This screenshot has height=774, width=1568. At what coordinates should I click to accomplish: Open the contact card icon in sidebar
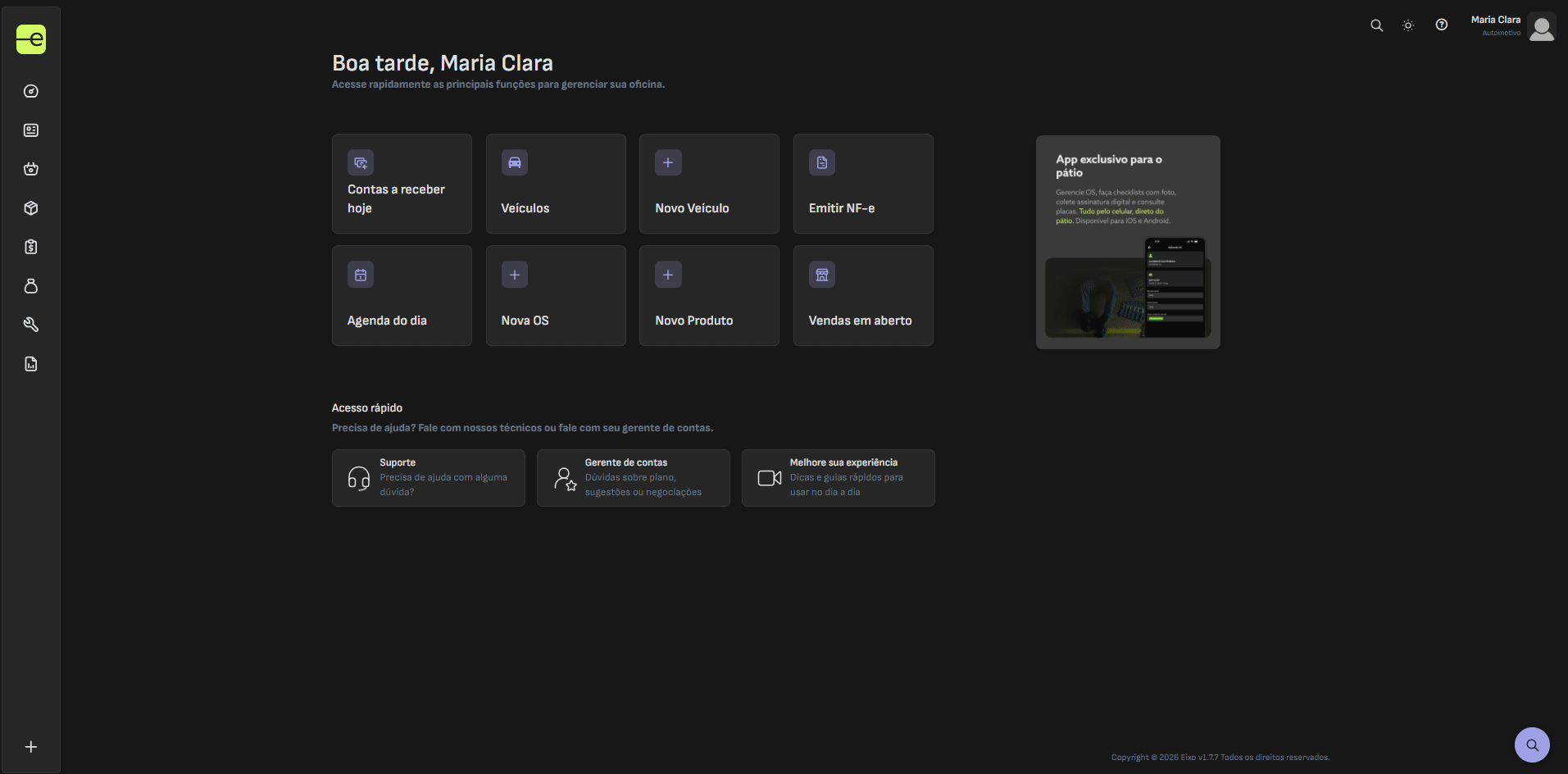(x=31, y=130)
